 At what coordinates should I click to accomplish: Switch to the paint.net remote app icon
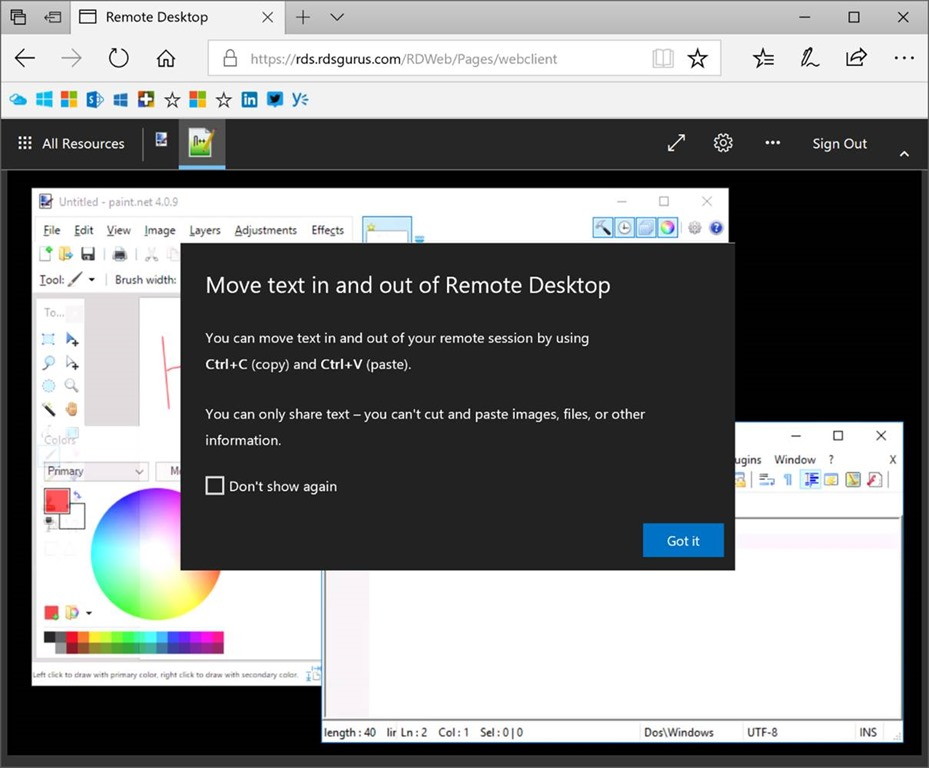tap(161, 140)
